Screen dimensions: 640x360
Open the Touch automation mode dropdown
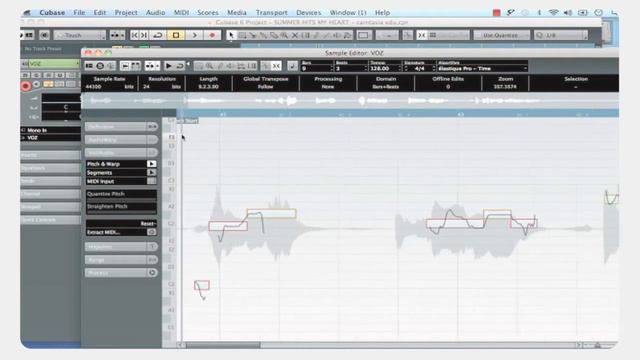[80, 35]
